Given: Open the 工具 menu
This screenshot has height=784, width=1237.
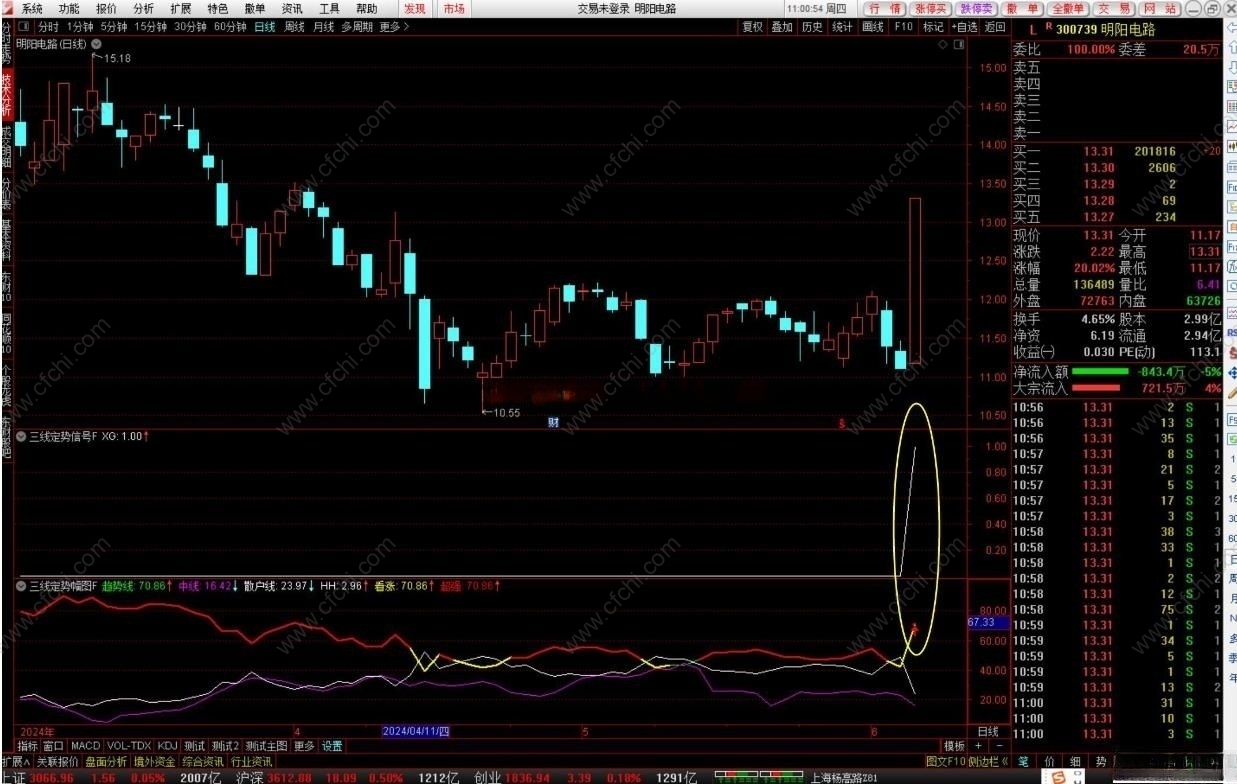Looking at the screenshot, I should point(329,8).
